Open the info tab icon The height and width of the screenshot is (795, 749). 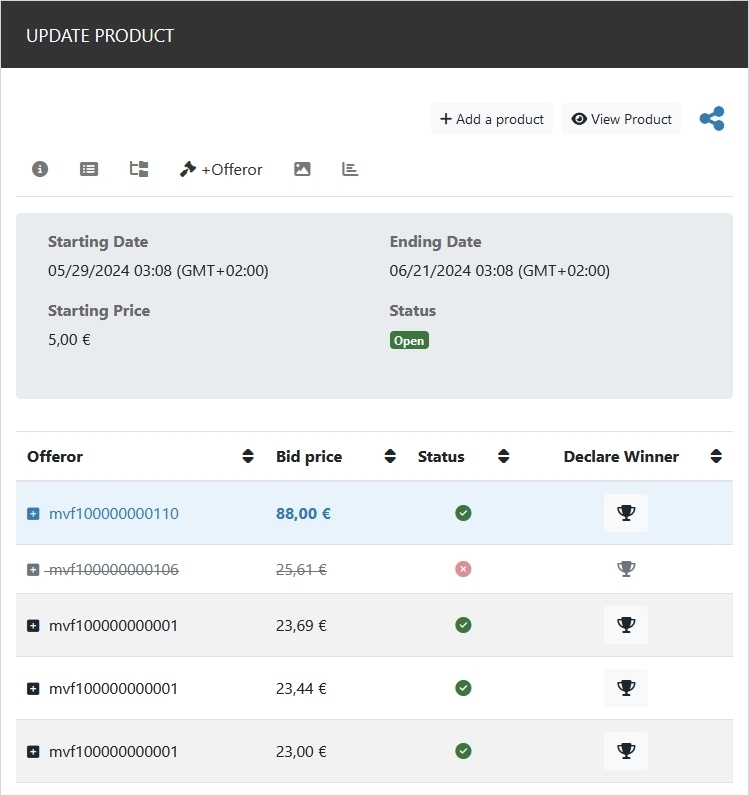pyautogui.click(x=40, y=169)
